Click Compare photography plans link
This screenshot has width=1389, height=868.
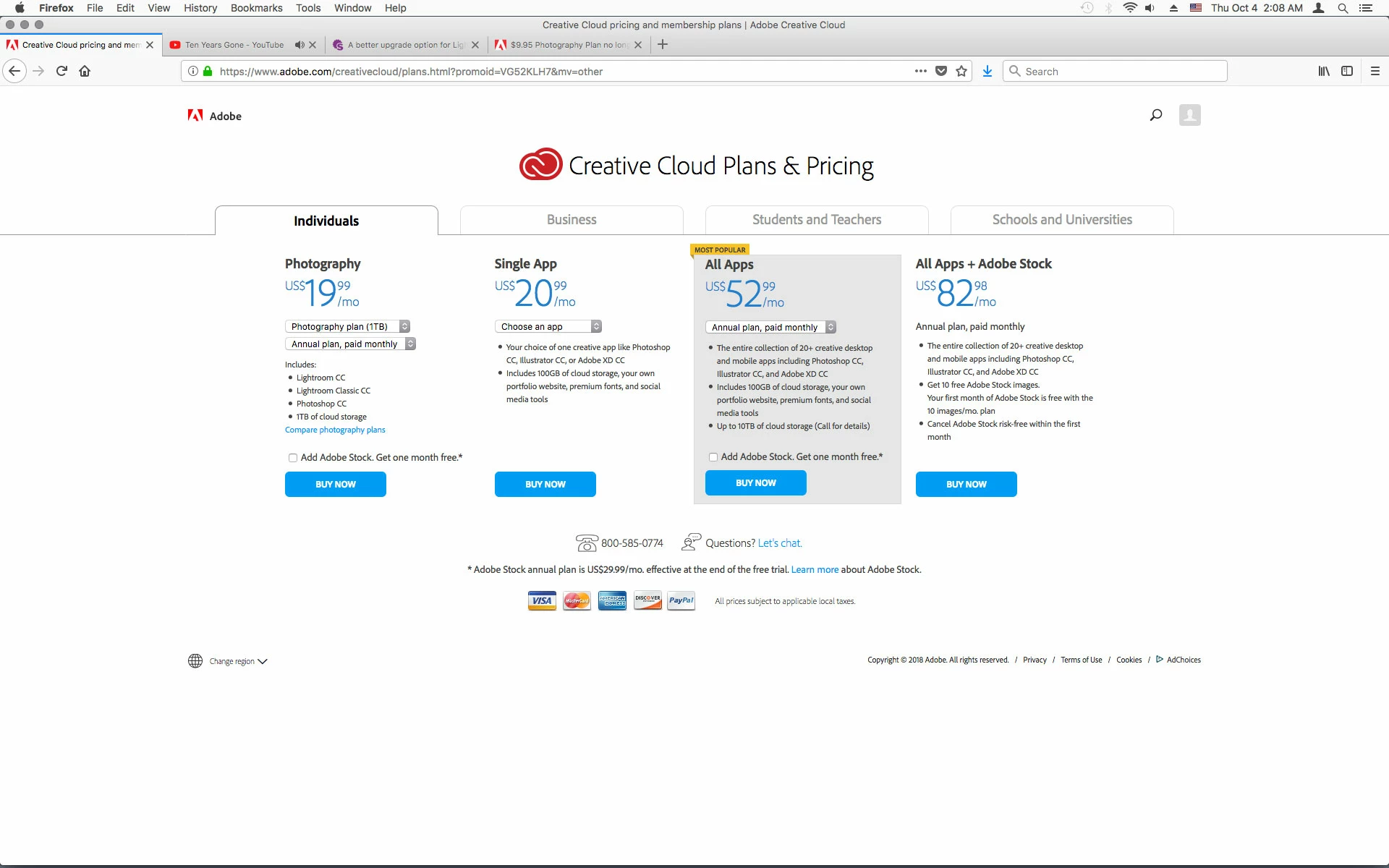tap(335, 430)
